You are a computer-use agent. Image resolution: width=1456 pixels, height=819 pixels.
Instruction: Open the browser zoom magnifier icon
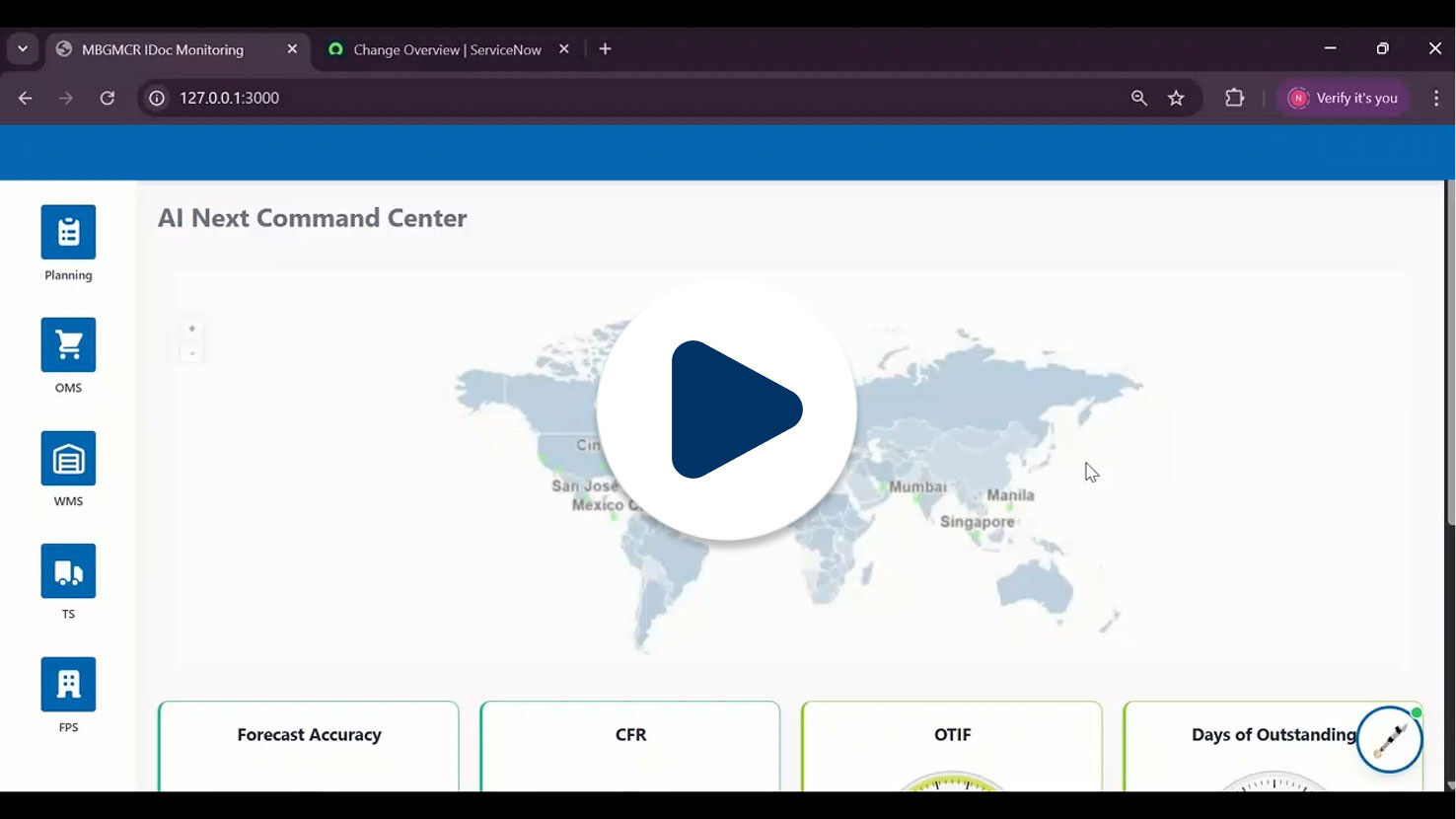[x=1139, y=98]
